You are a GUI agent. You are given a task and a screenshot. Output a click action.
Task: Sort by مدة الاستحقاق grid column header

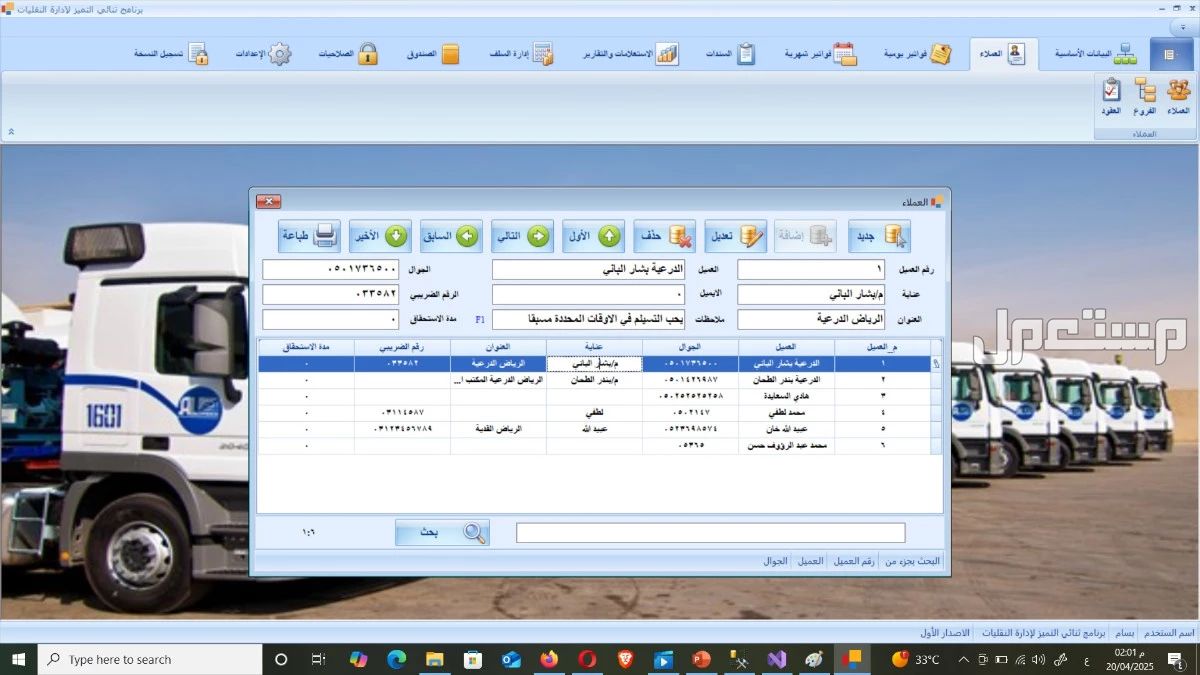tap(306, 347)
